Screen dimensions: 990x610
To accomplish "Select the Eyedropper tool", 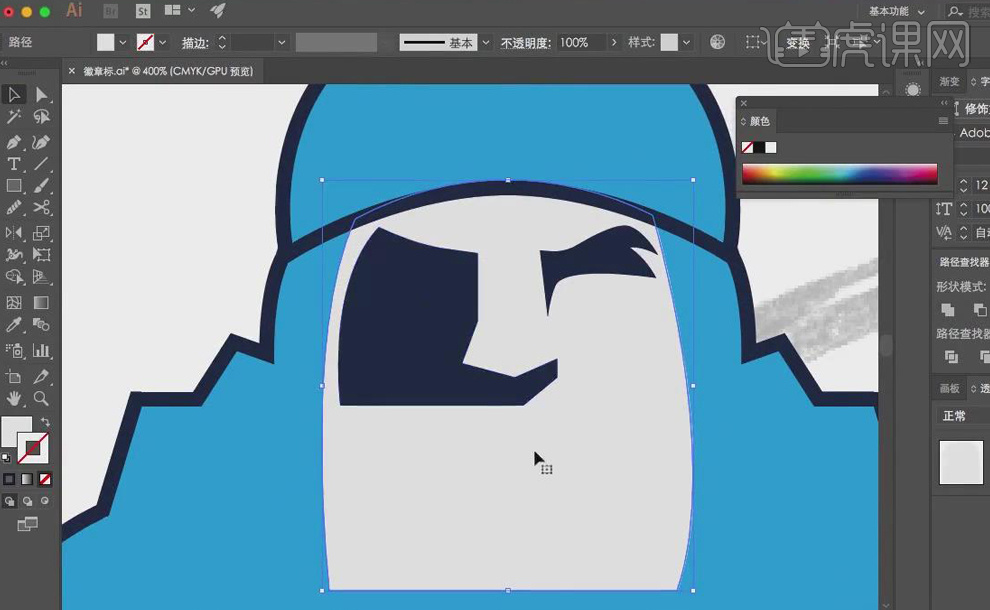I will click(x=14, y=325).
